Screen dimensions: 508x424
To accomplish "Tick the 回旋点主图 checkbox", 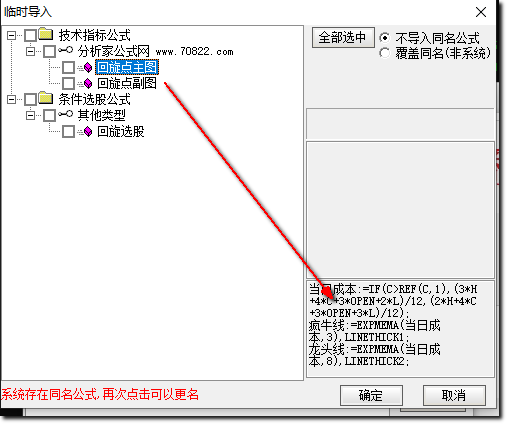I will click(x=68, y=67).
